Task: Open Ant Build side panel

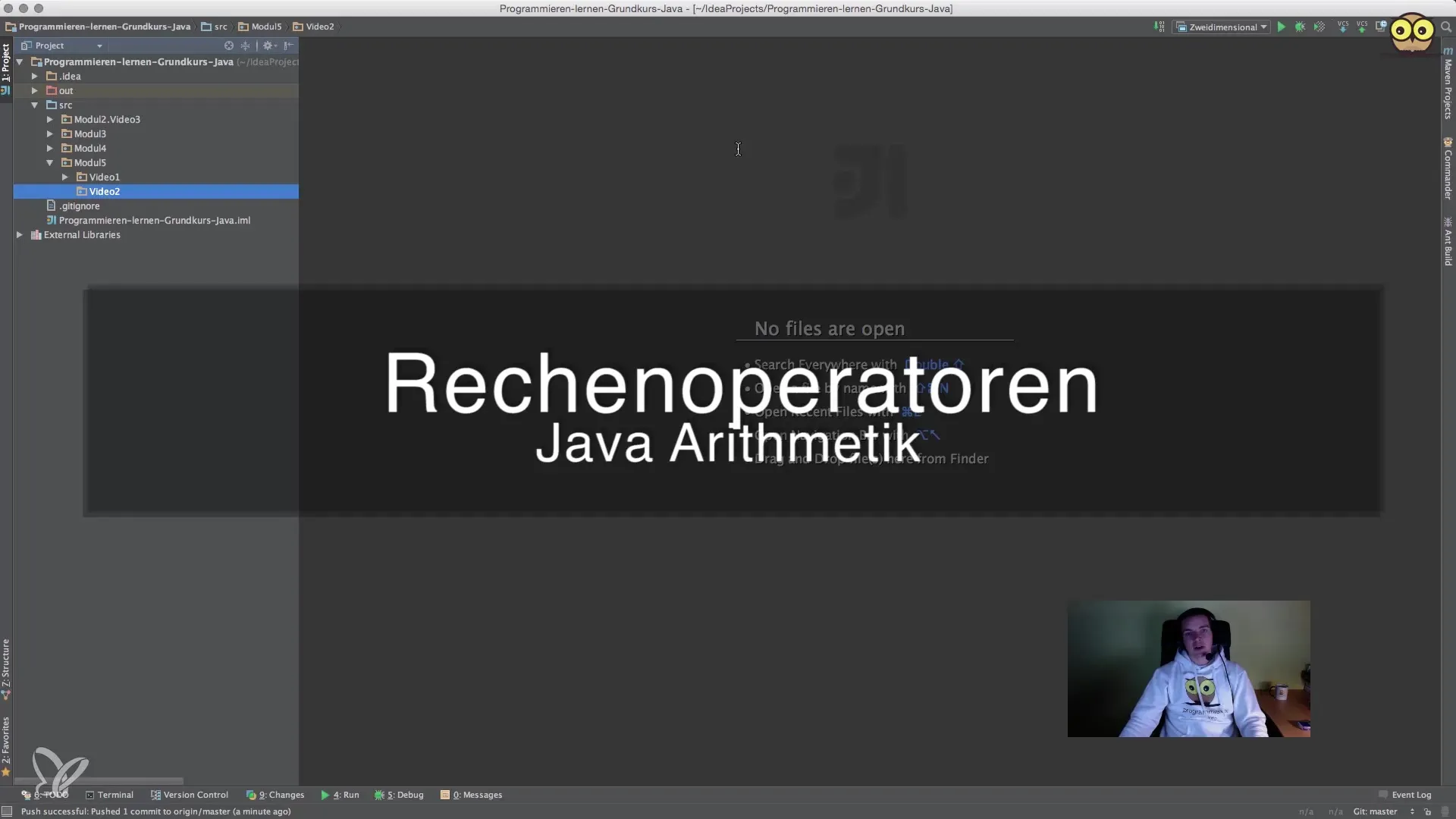Action: [1448, 241]
